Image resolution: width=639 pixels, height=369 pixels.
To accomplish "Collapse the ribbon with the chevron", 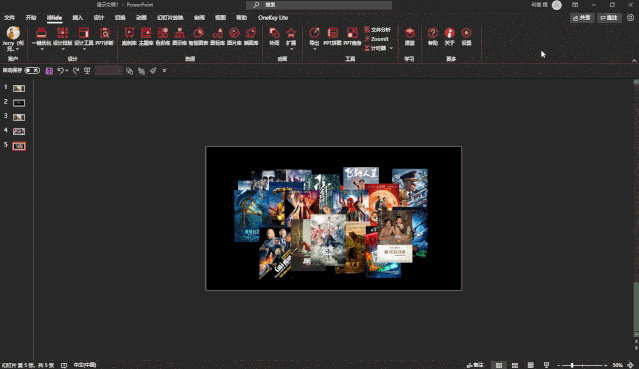I will coord(634,60).
